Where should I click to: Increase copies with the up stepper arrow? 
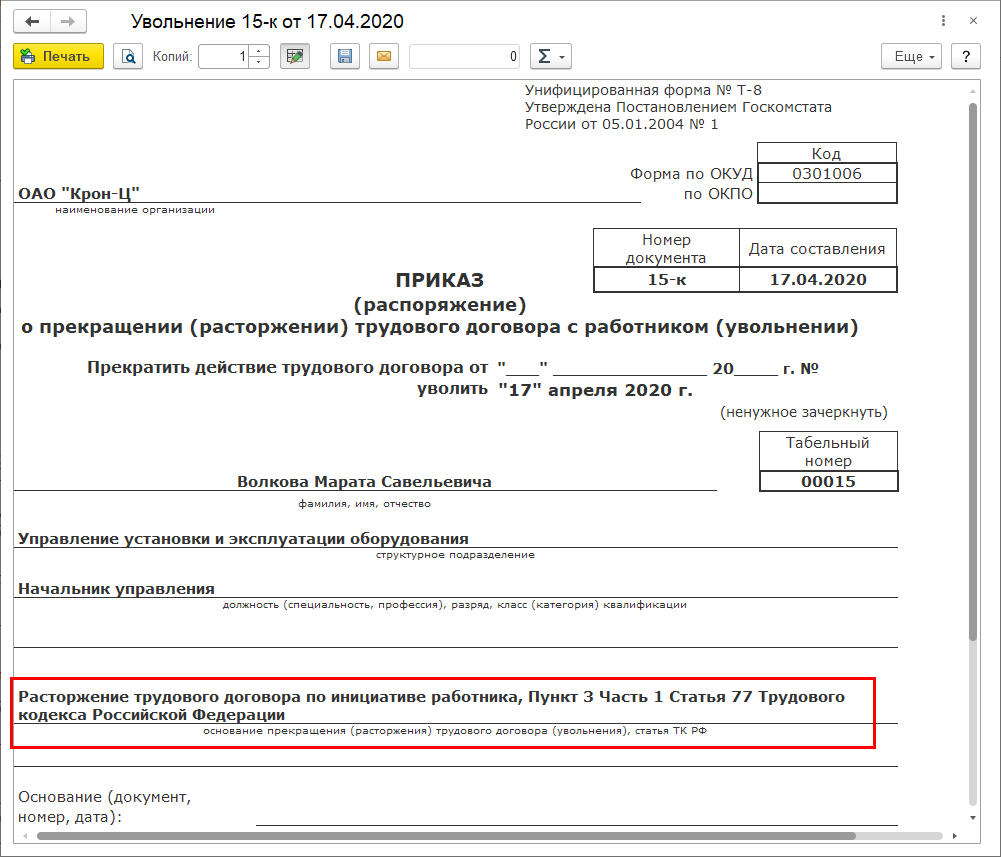click(x=259, y=50)
